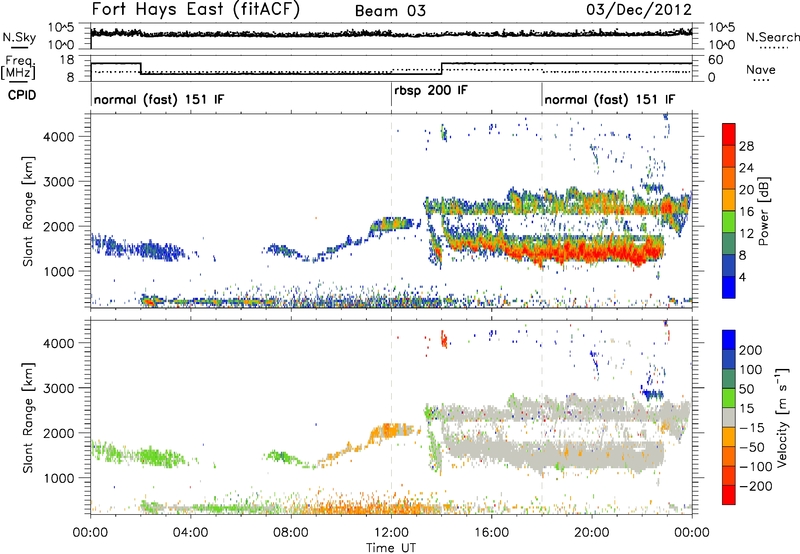Click the 'rbsp 200 IF' CPID label
This screenshot has width=800, height=554.
(431, 90)
